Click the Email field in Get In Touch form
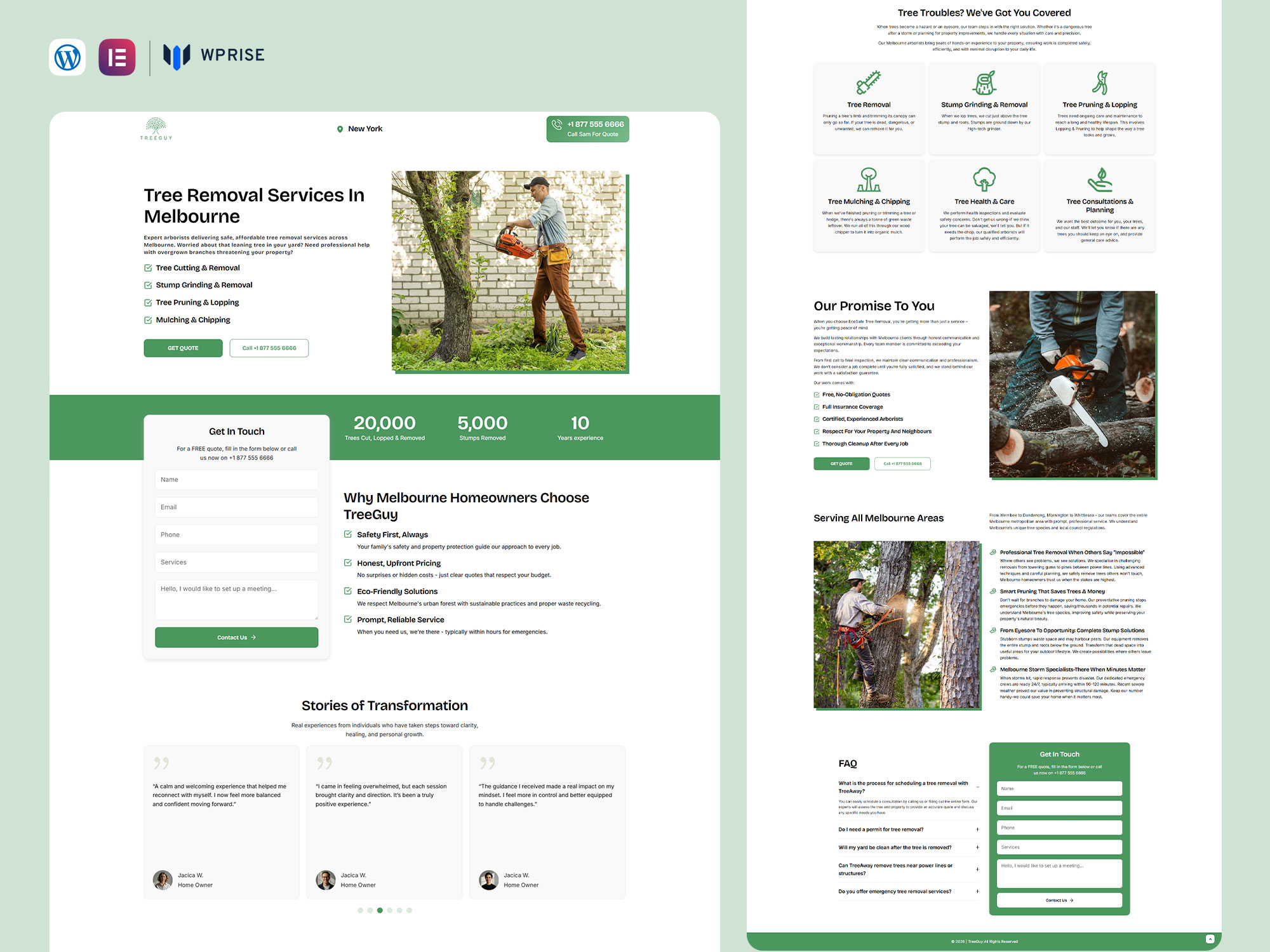The width and height of the screenshot is (1270, 952). pos(236,507)
